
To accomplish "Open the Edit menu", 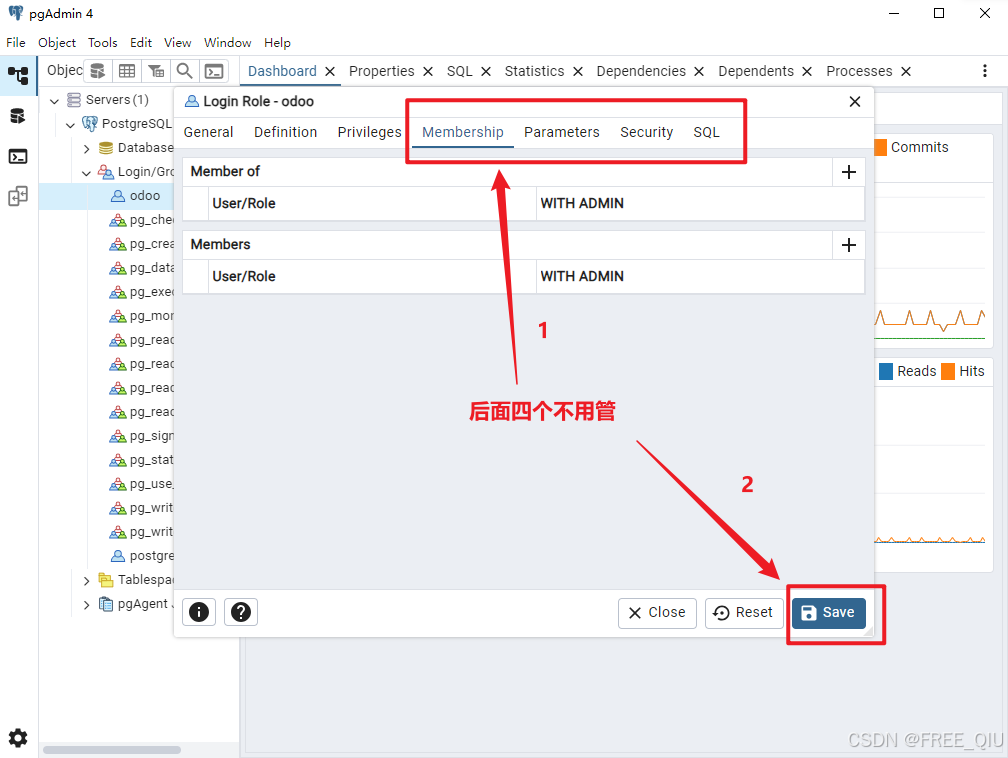I will pos(141,42).
